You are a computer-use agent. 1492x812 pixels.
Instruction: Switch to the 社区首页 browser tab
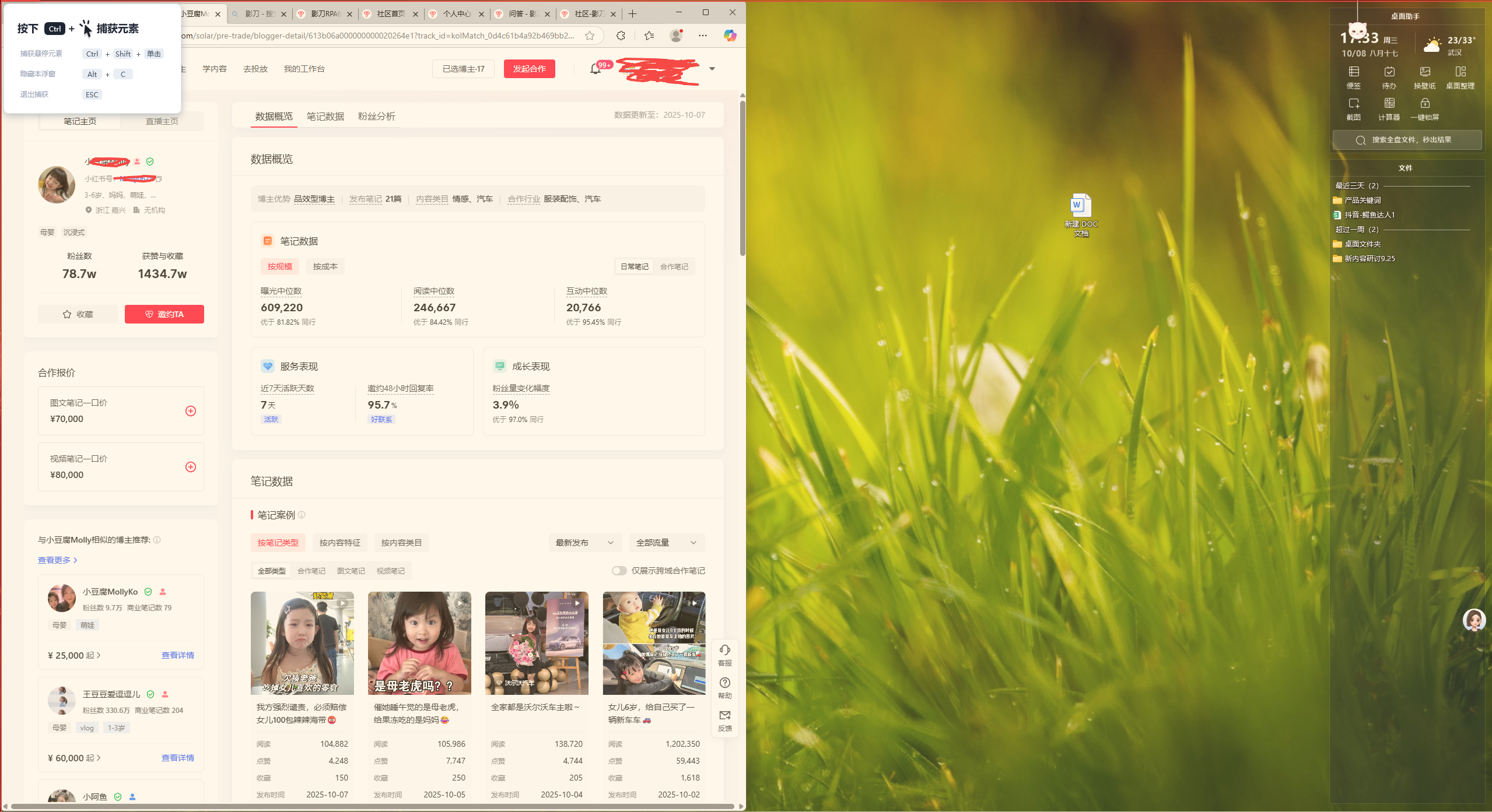click(x=391, y=13)
